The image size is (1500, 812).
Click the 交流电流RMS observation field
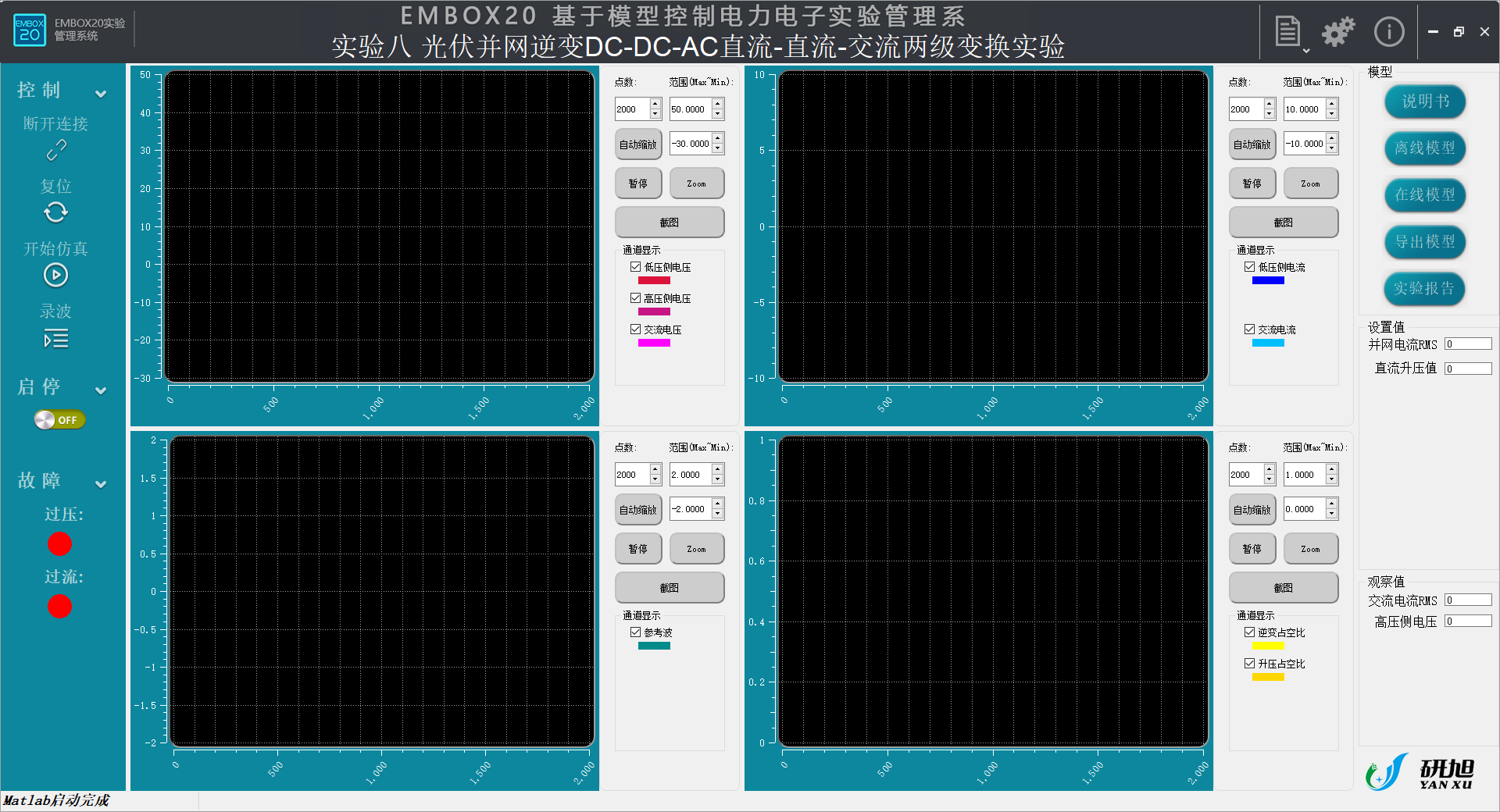pyautogui.click(x=1468, y=600)
